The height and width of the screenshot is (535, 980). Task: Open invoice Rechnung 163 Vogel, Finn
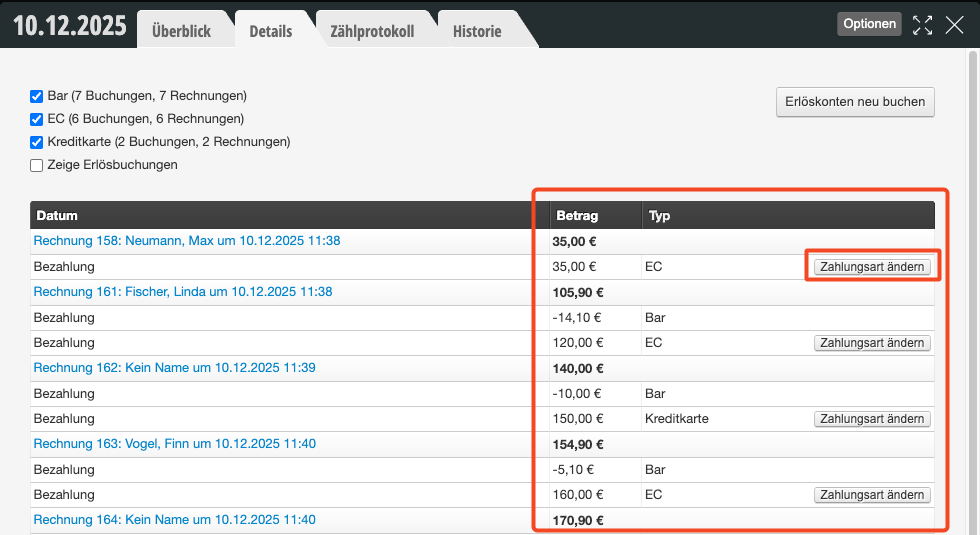coord(175,444)
